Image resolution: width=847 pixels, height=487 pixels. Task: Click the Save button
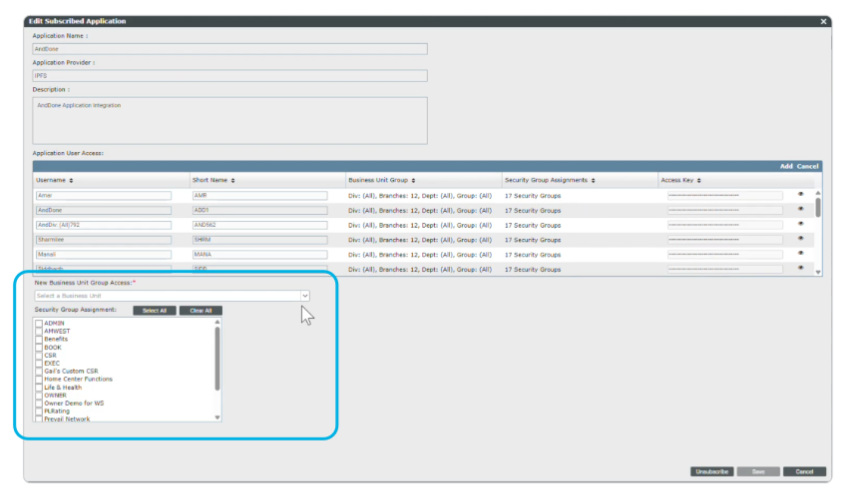click(x=758, y=472)
